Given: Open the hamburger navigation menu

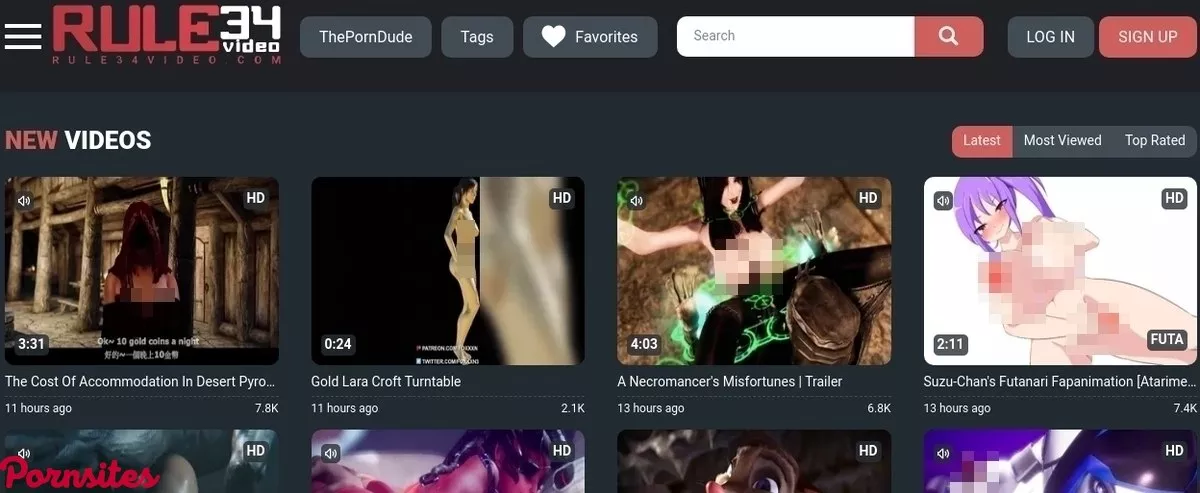Looking at the screenshot, I should coord(22,36).
